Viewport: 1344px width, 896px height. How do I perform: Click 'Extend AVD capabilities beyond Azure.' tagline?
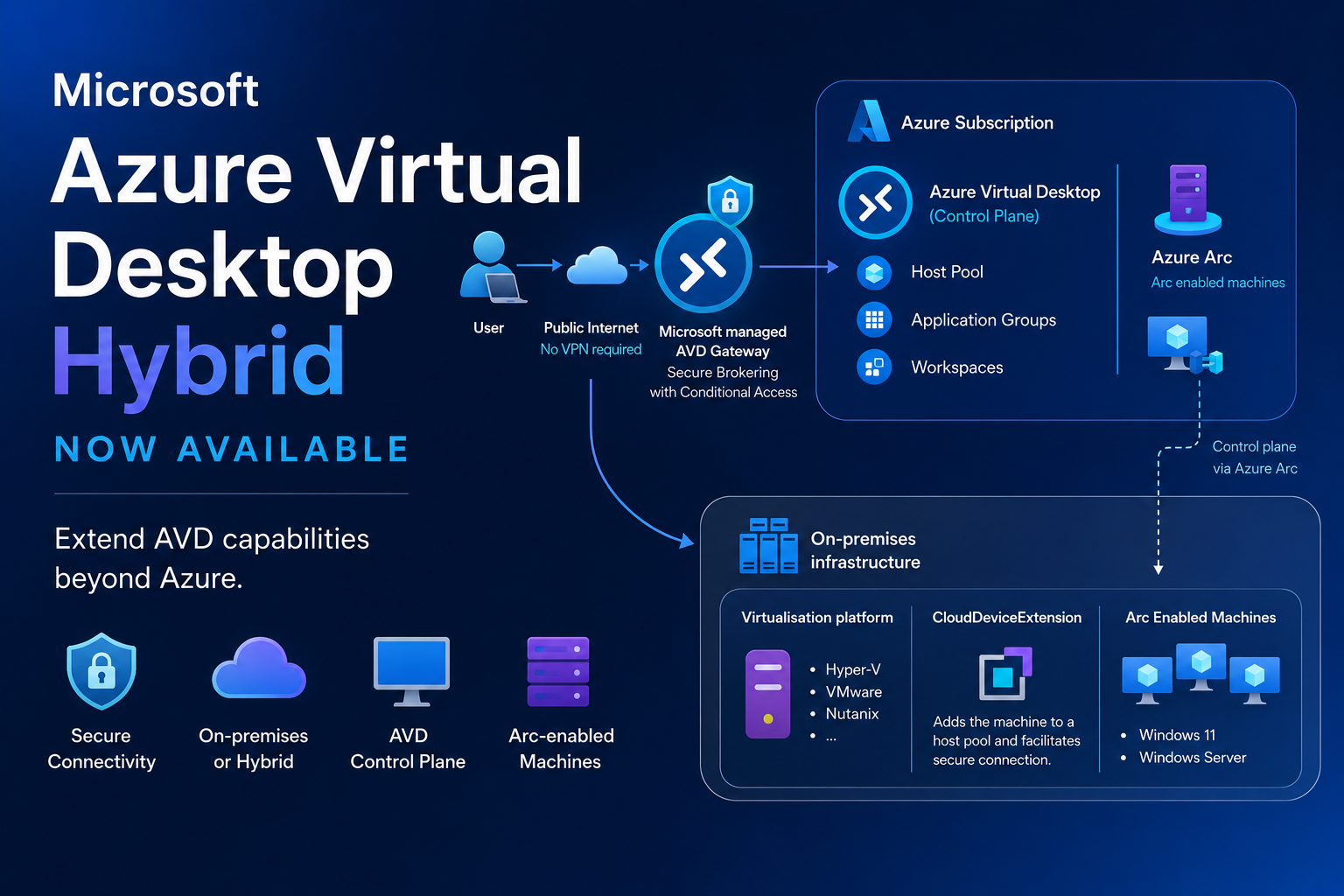point(212,558)
